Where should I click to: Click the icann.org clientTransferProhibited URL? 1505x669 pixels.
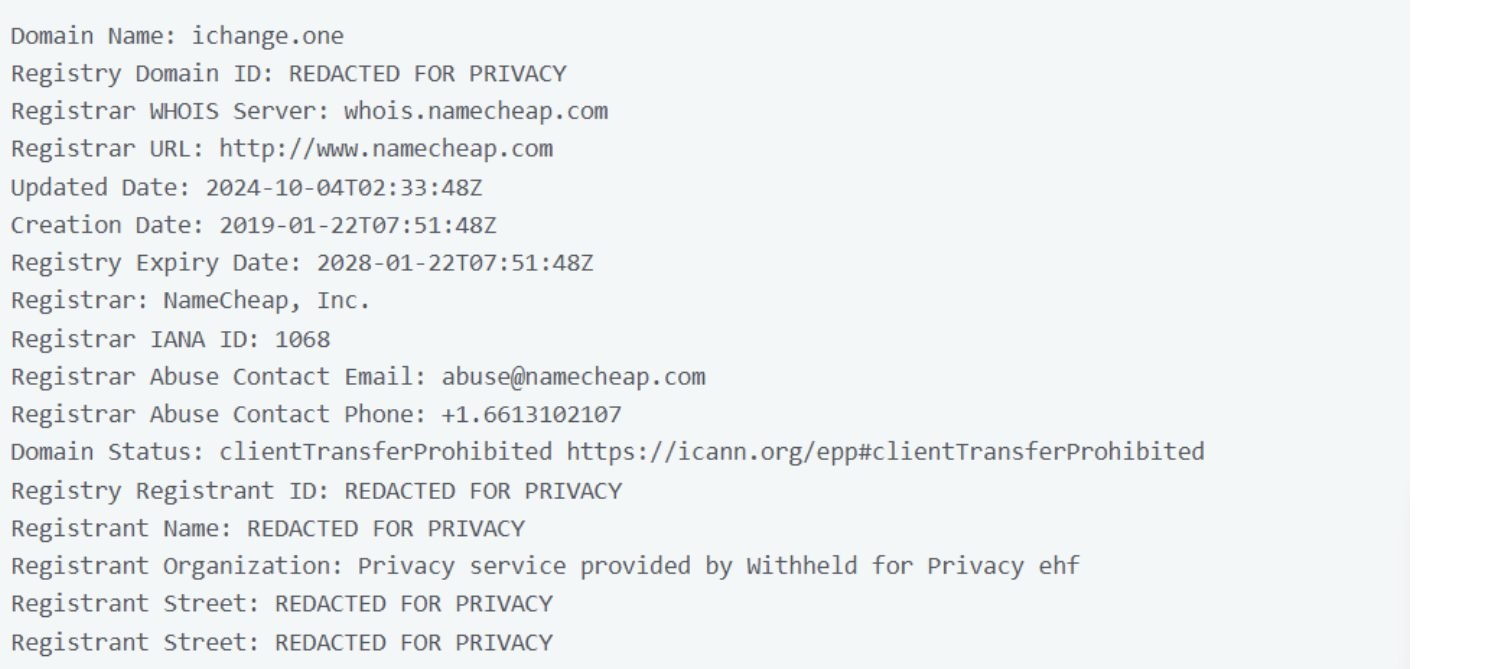pyautogui.click(x=885, y=453)
